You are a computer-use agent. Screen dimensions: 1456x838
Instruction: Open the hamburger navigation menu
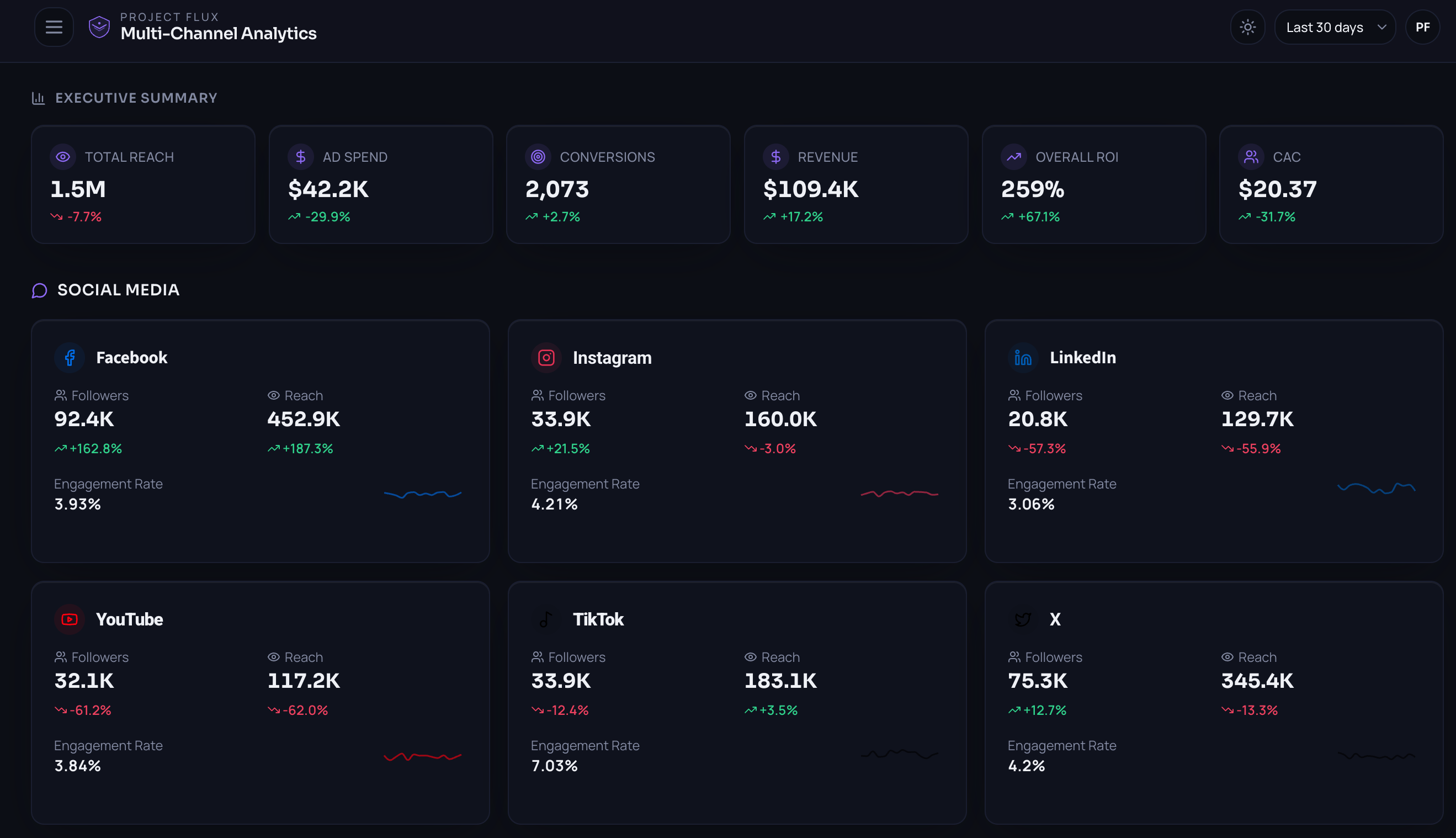click(54, 27)
